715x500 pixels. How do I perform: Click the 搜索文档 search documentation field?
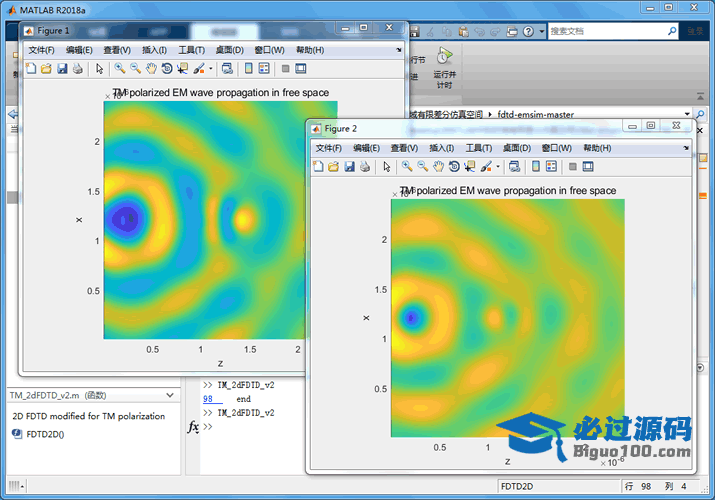[x=608, y=31]
